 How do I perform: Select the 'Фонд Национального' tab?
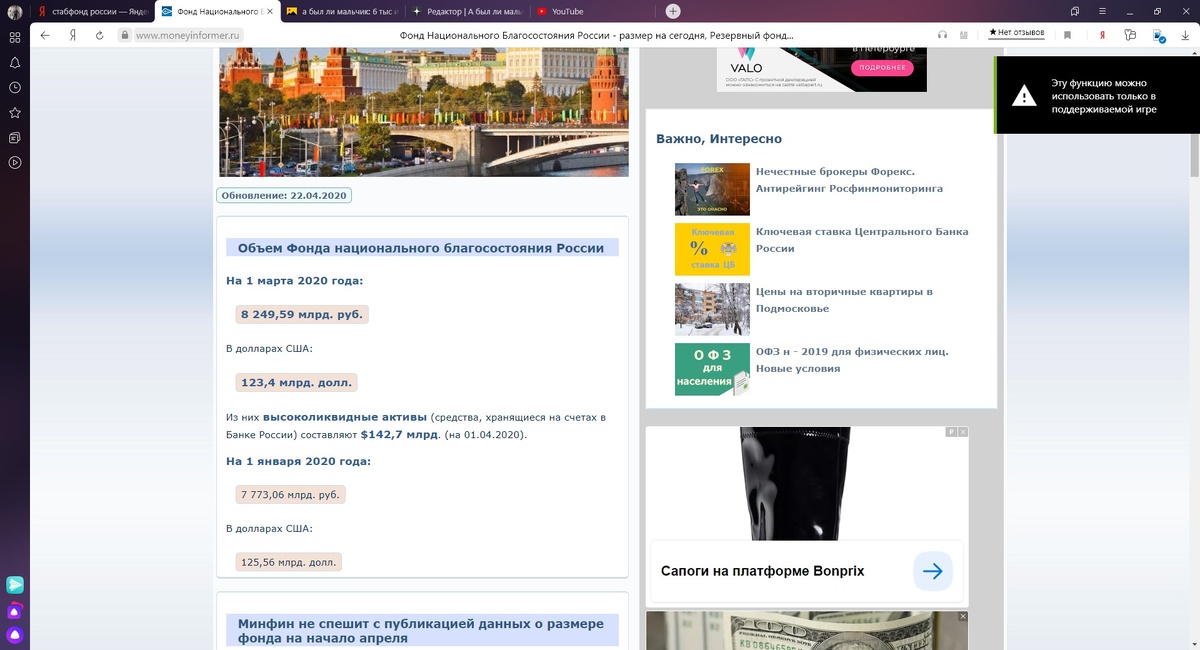(x=215, y=11)
